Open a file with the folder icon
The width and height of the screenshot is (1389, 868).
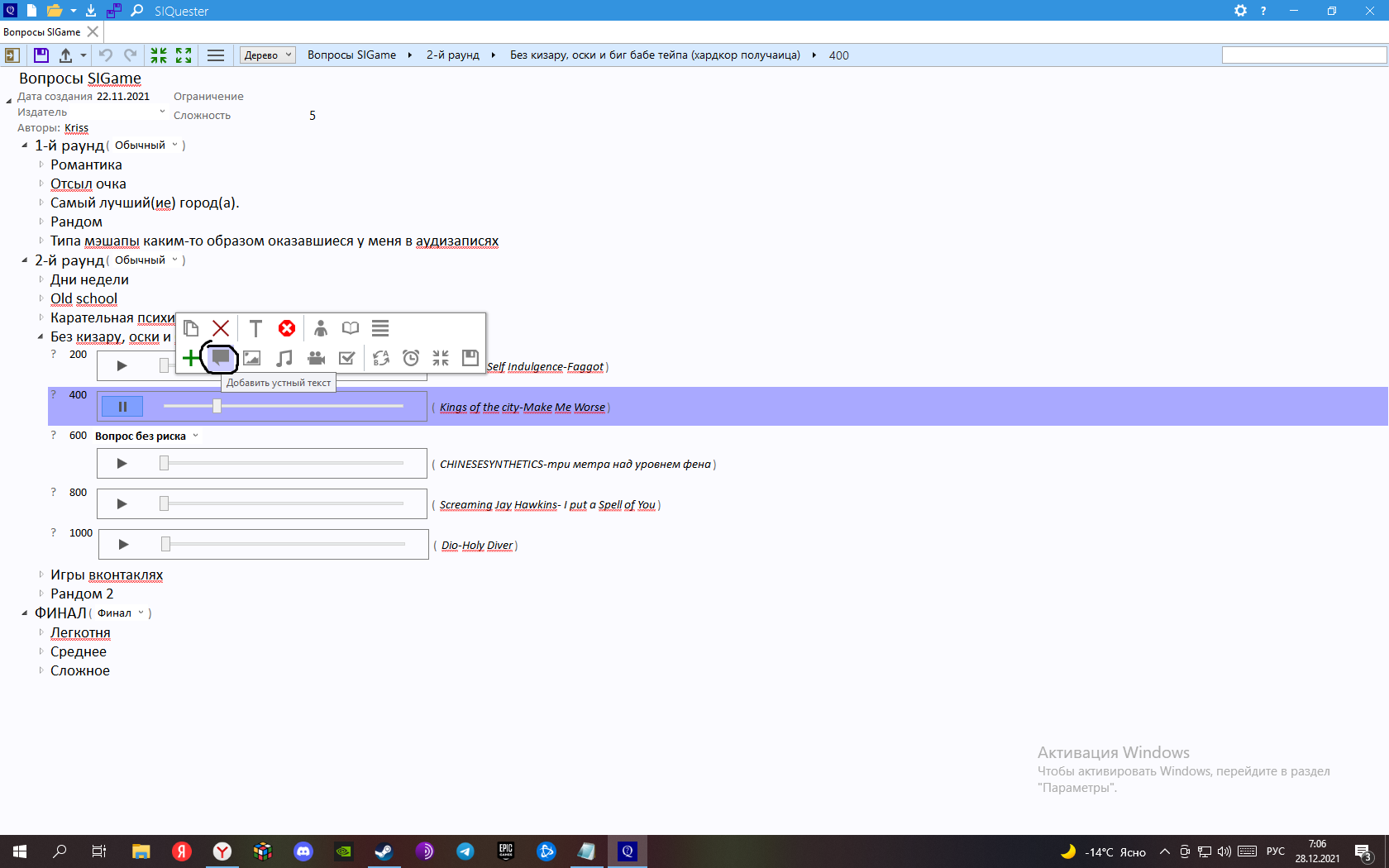[x=55, y=11]
